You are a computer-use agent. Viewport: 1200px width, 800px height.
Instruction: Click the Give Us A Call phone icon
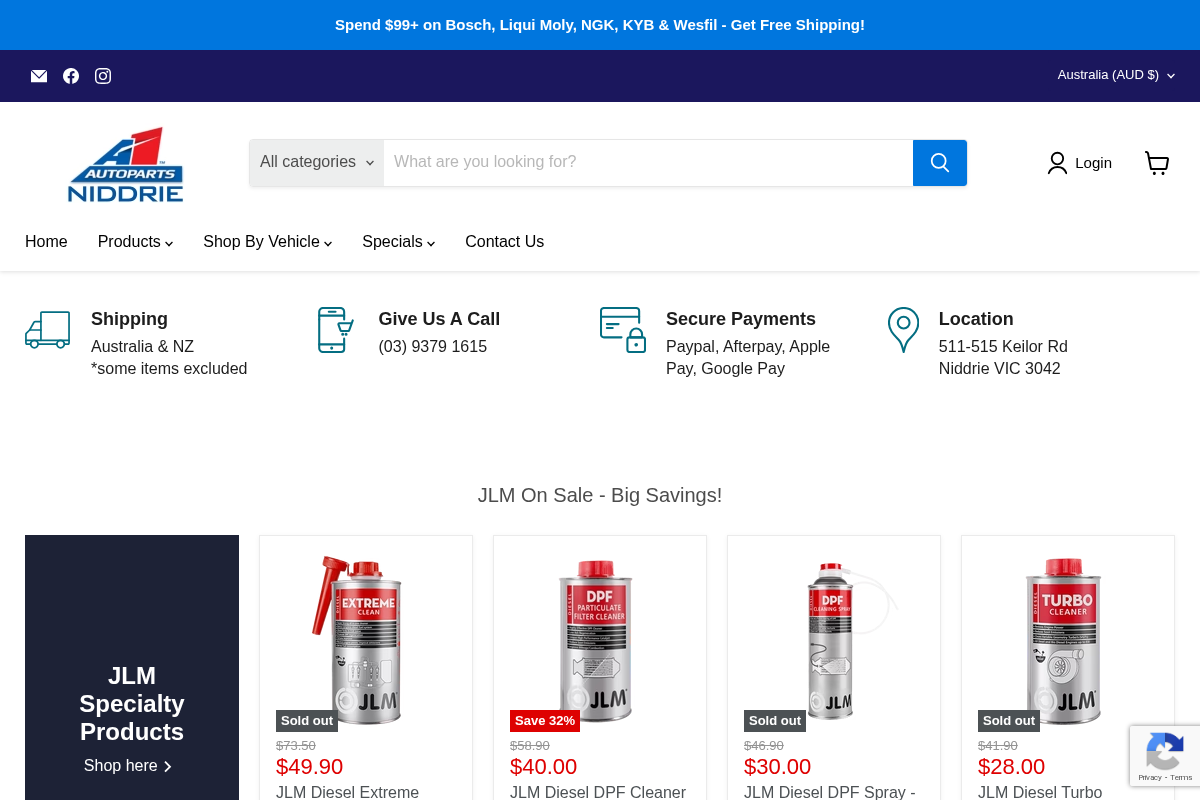pyautogui.click(x=335, y=329)
